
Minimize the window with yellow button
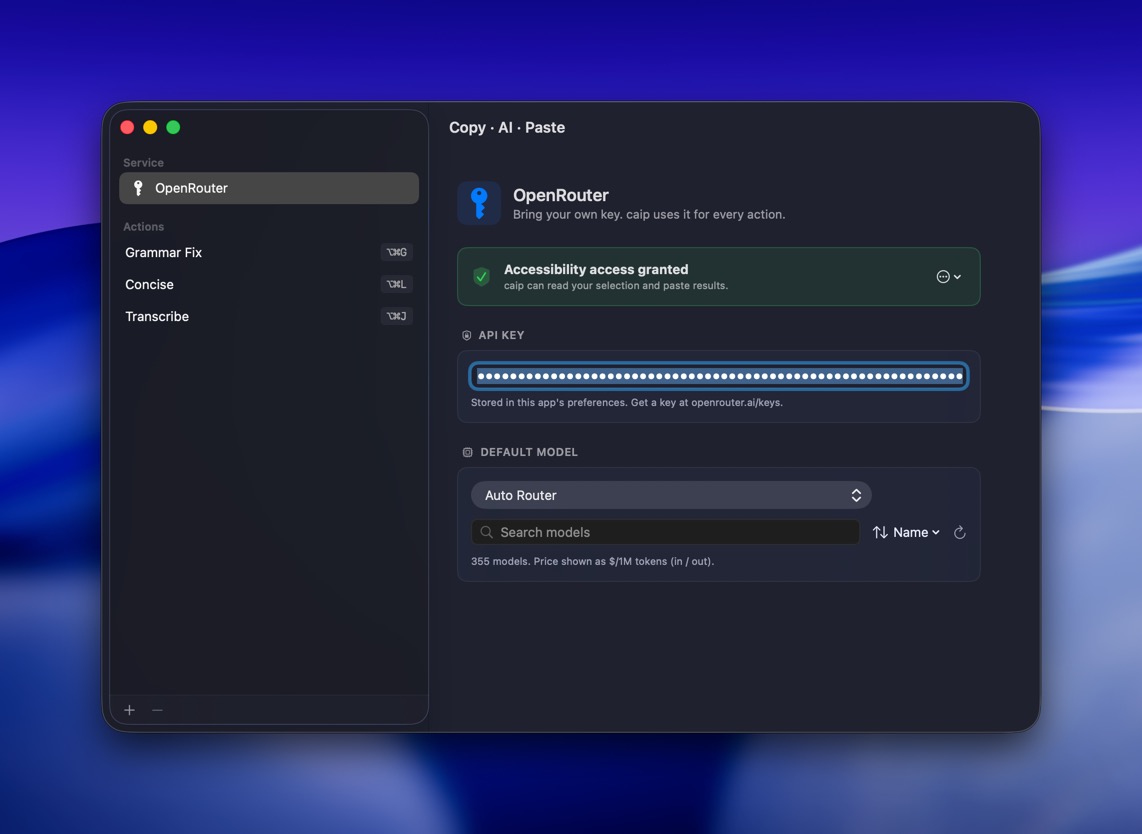pos(150,127)
